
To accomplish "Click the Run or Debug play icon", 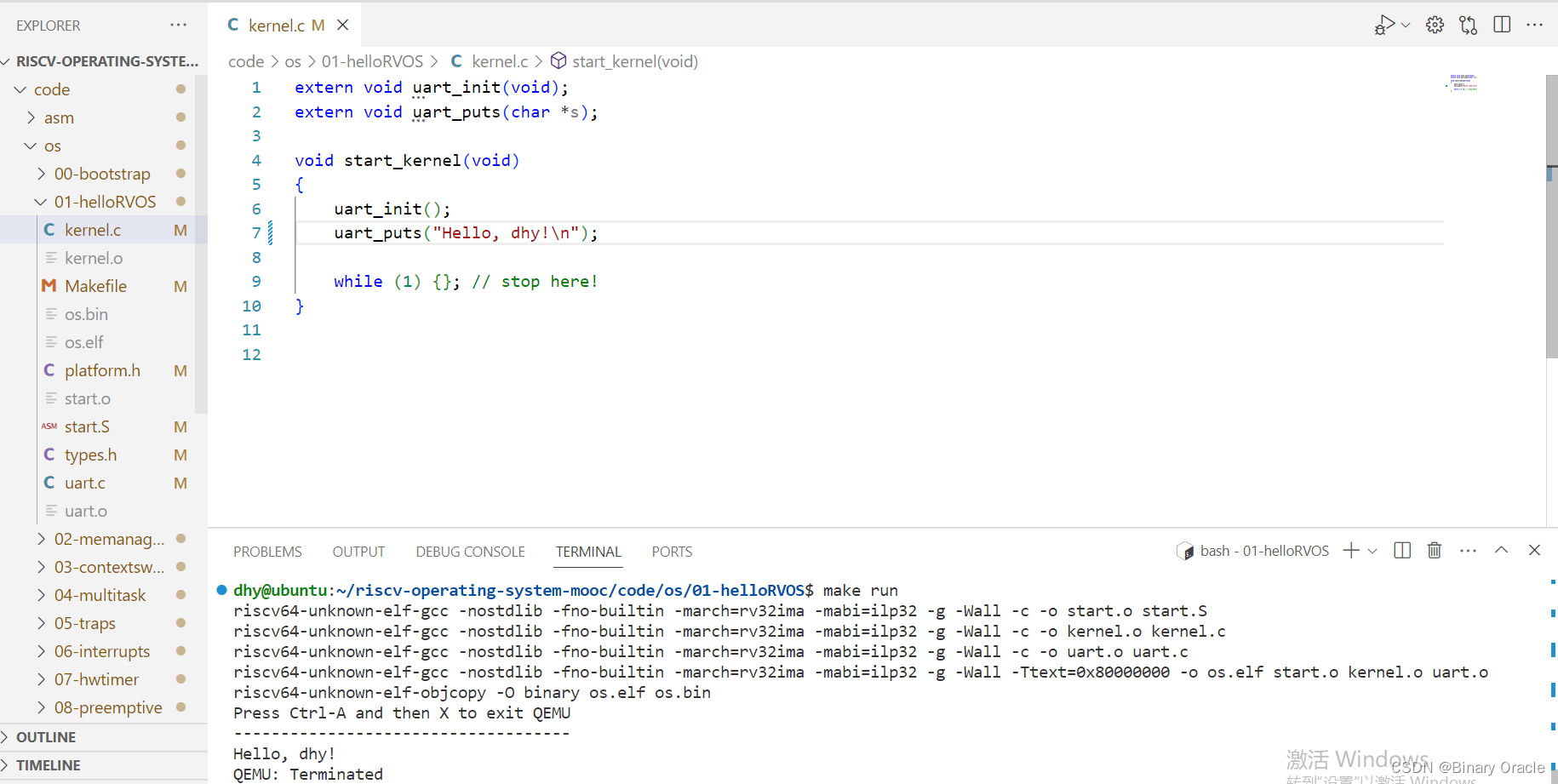I will 1384,26.
